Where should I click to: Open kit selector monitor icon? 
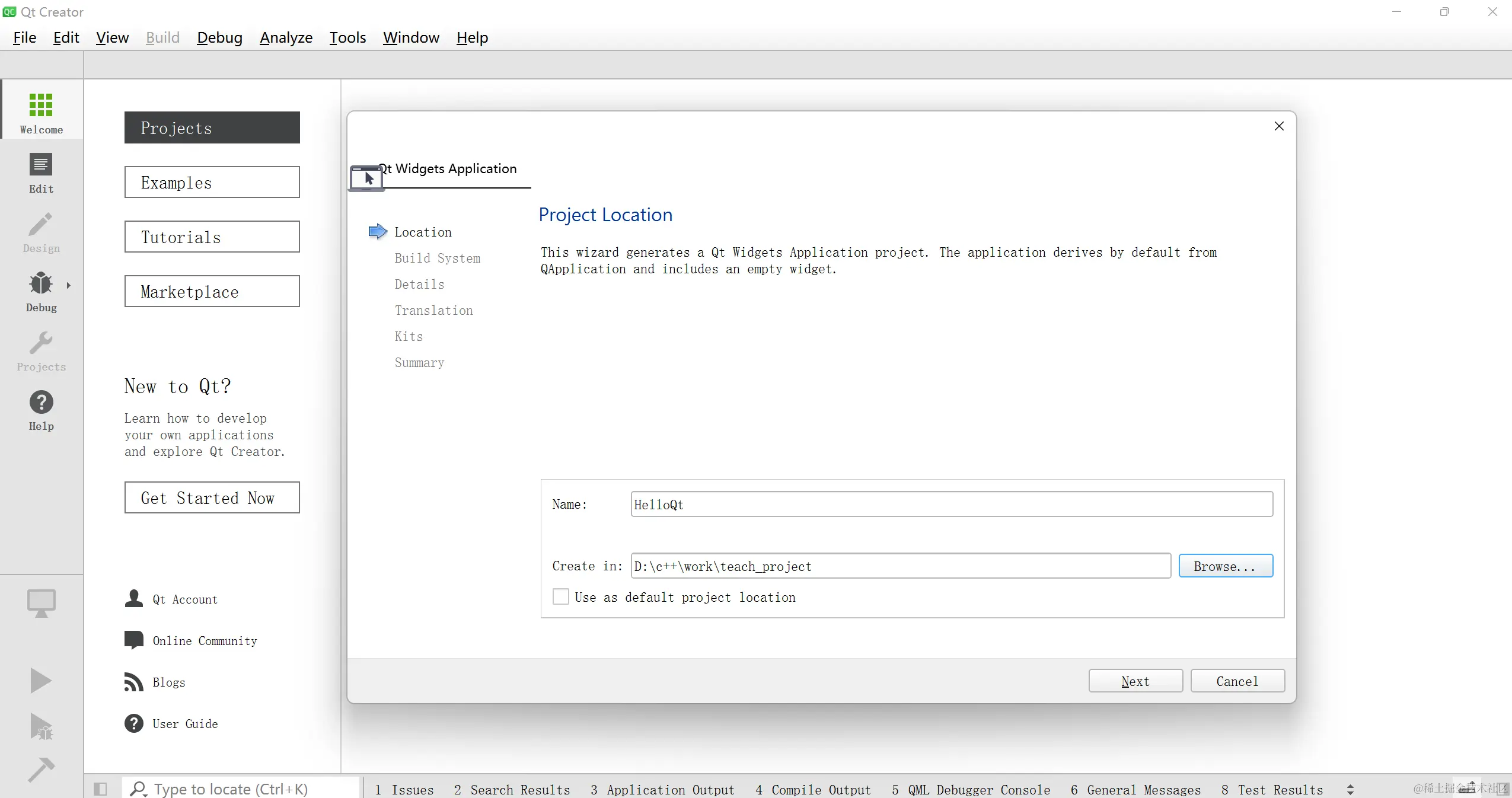click(41, 603)
